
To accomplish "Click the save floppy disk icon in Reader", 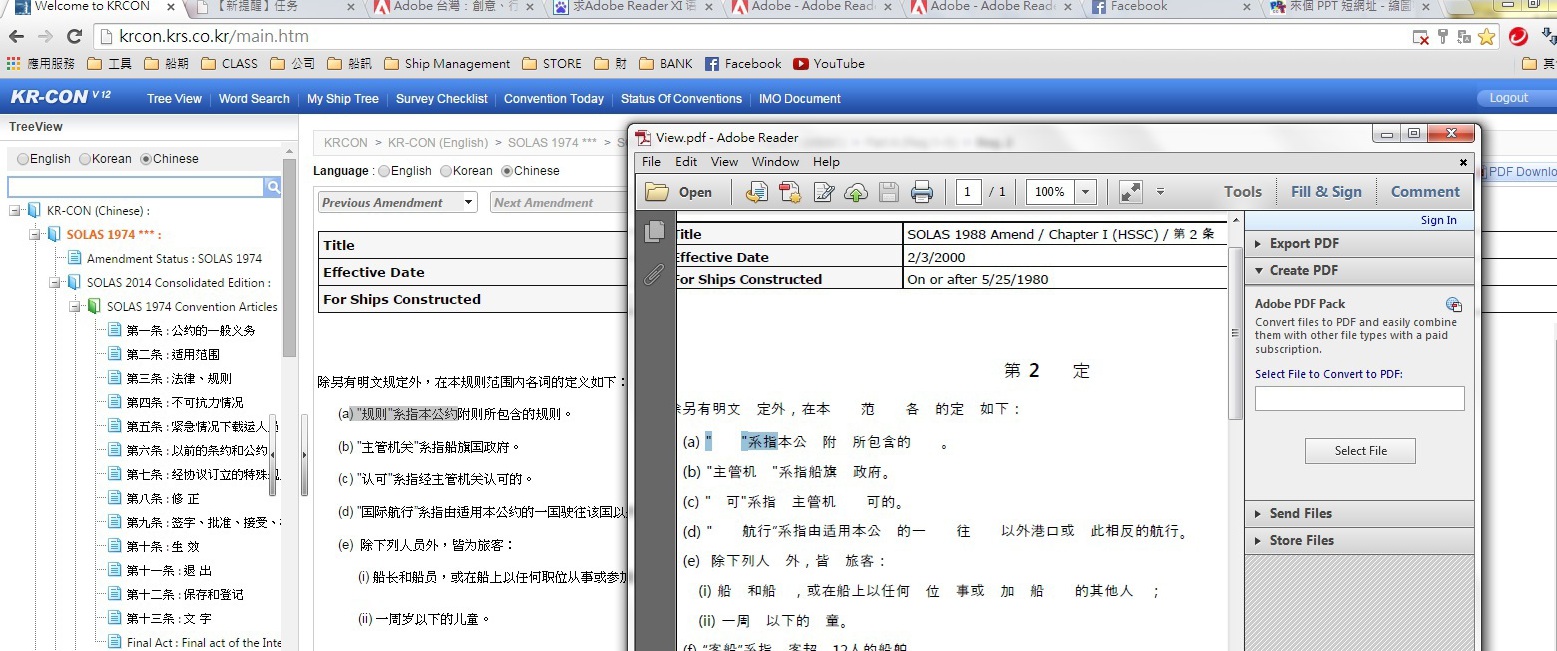I will pyautogui.click(x=888, y=192).
